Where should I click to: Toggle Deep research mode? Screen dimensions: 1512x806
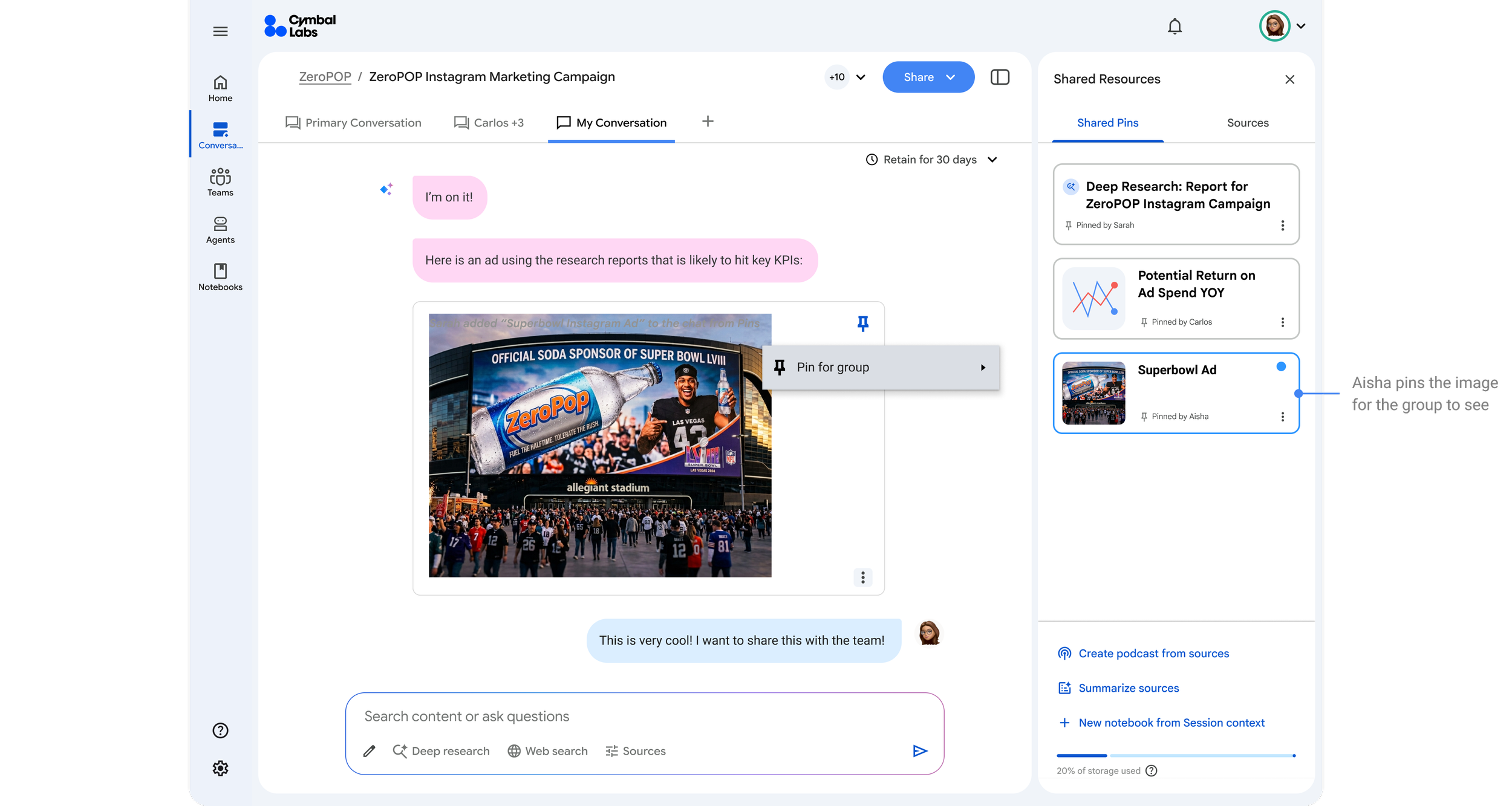[x=441, y=751]
